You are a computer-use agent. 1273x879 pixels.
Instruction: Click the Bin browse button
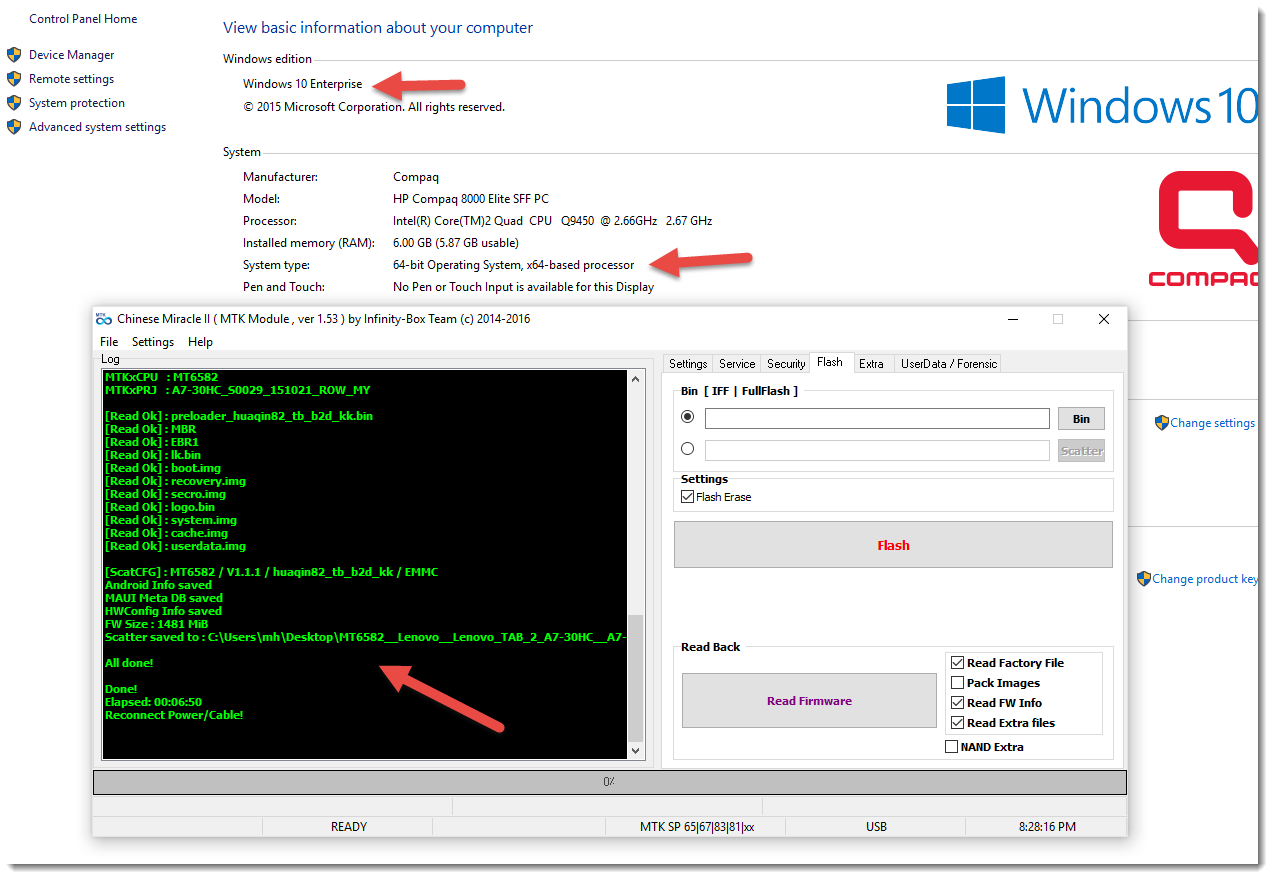[1081, 418]
